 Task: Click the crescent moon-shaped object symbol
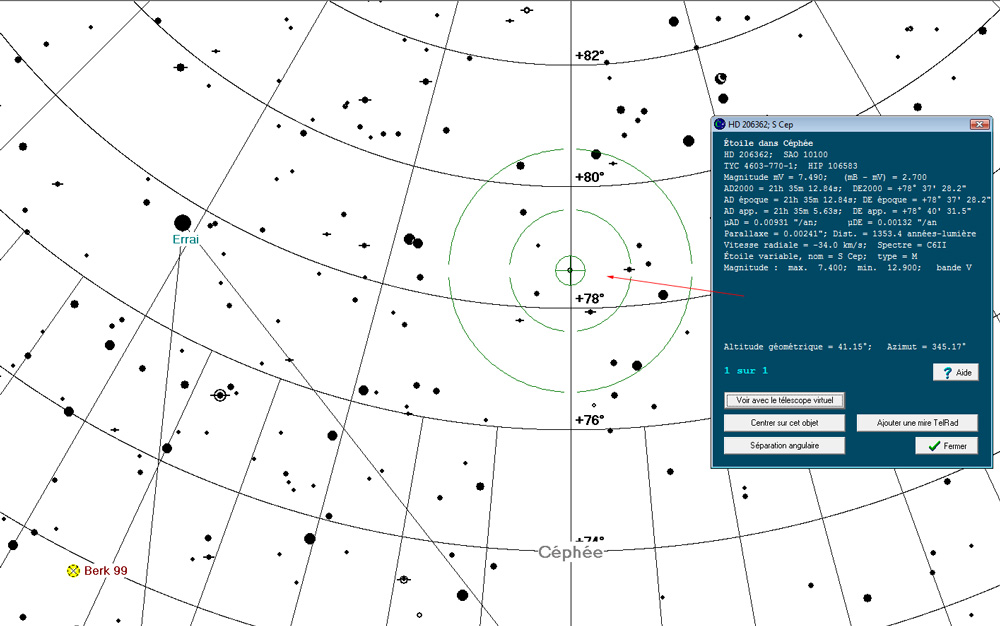point(721,78)
